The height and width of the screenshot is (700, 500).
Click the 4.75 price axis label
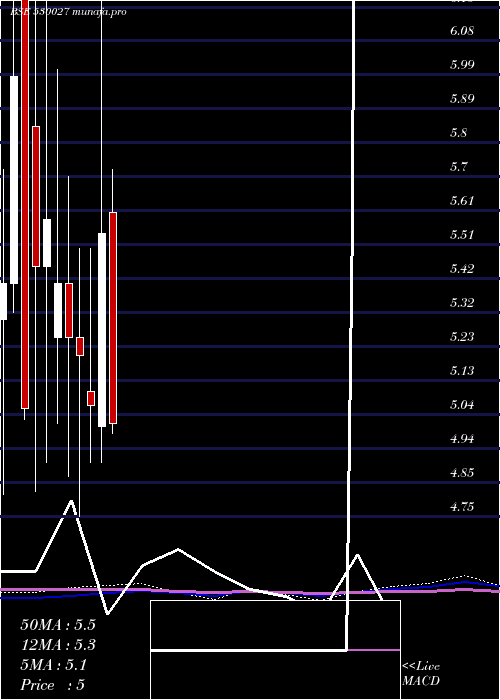[x=461, y=507]
